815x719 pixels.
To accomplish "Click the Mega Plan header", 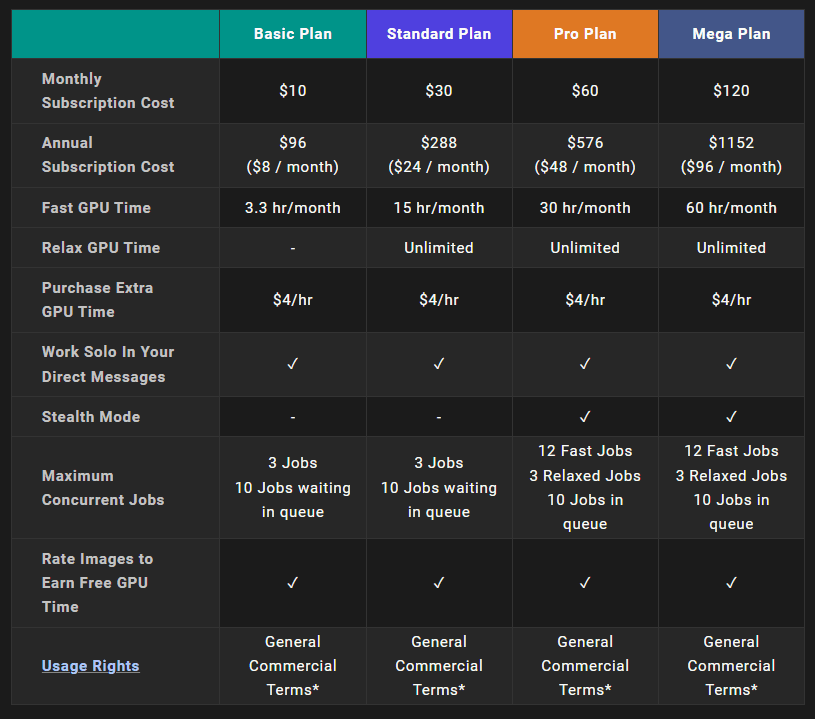I will 731,34.
